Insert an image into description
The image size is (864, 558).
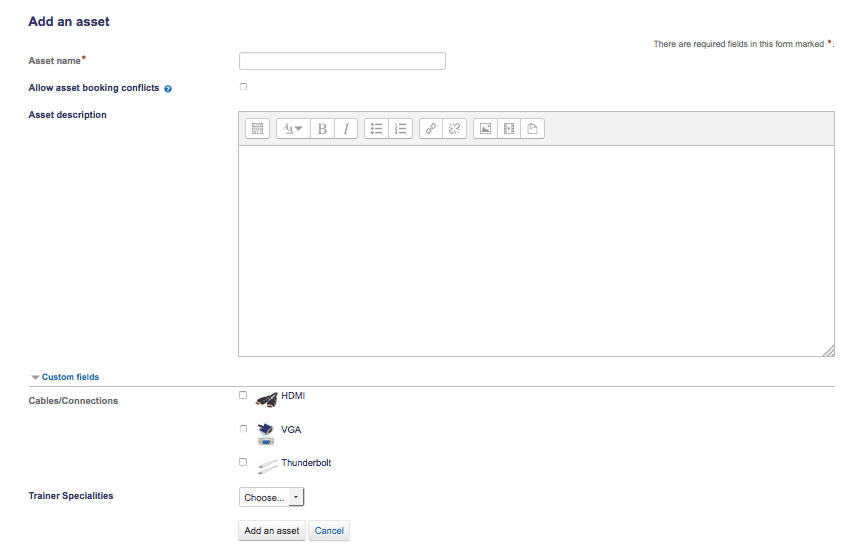(x=485, y=128)
